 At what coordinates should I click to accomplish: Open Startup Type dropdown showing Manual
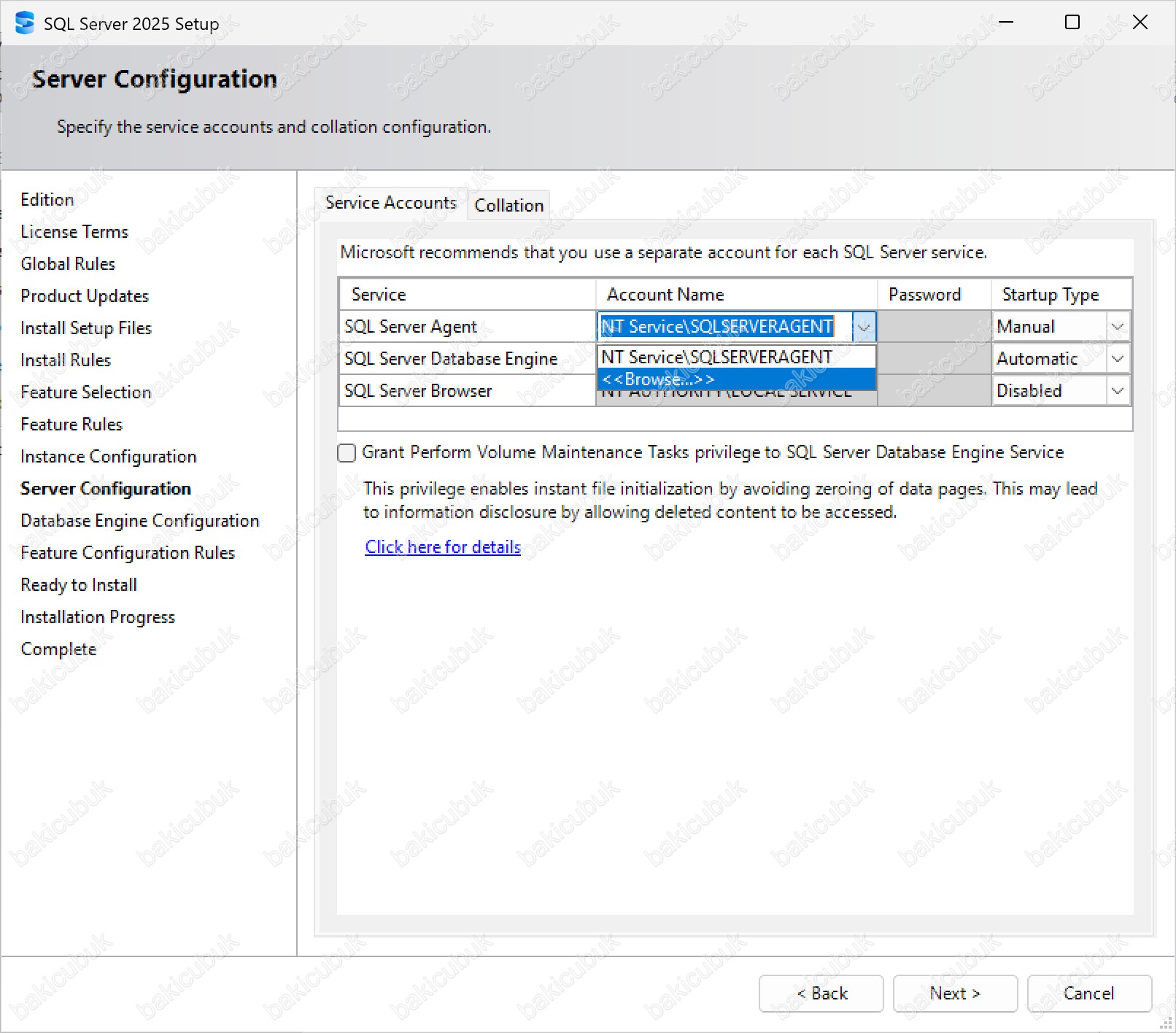(1117, 327)
